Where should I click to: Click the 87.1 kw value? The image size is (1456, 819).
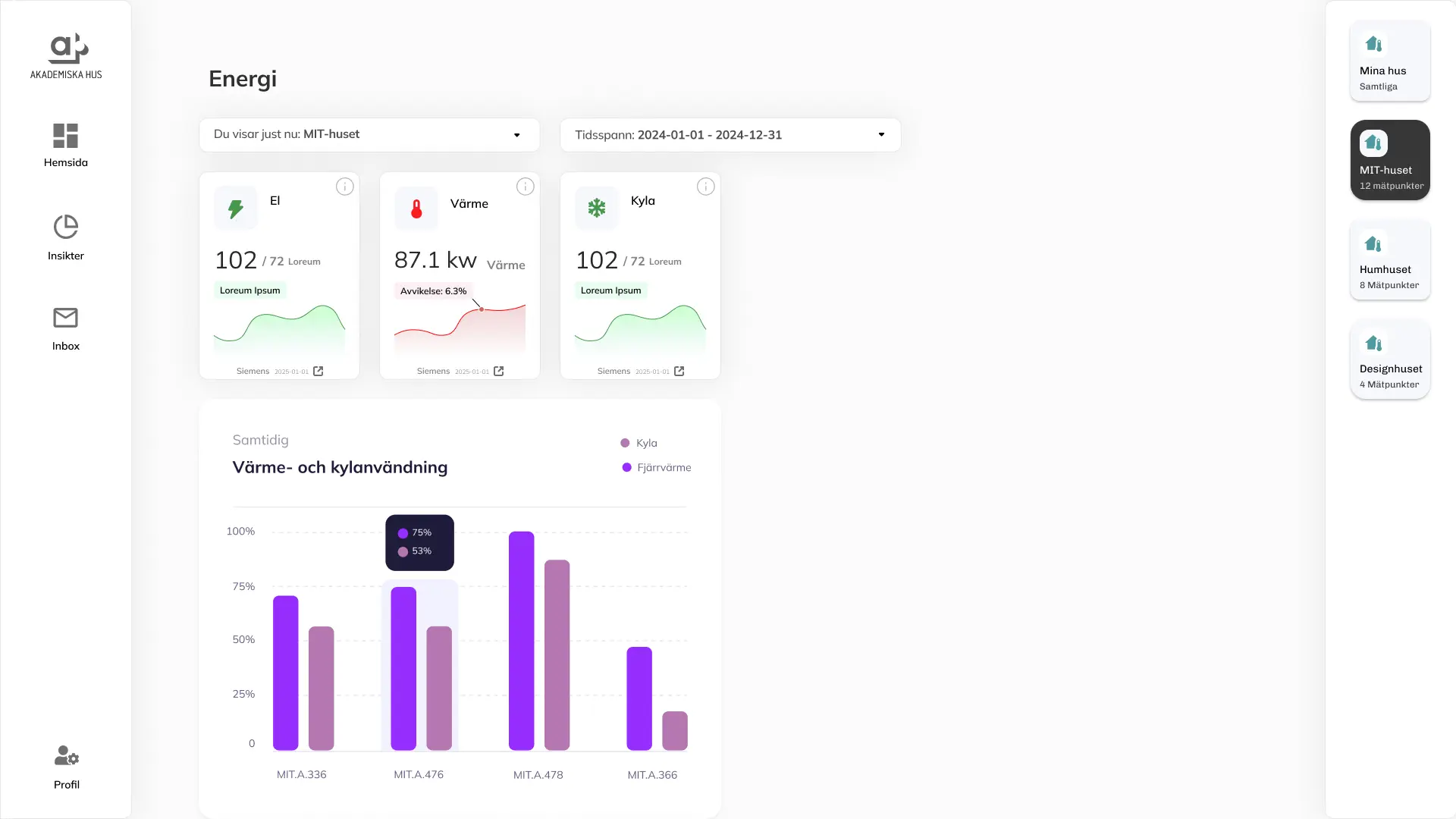pyautogui.click(x=435, y=260)
